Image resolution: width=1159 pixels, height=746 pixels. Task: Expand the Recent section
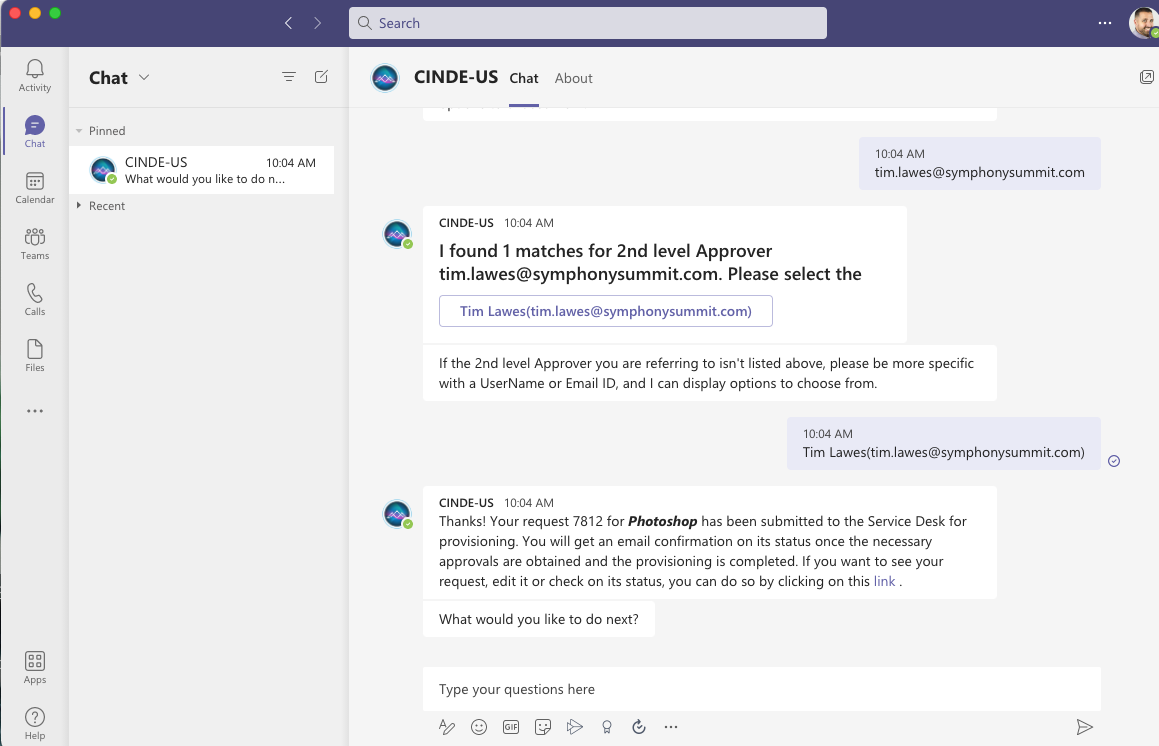79,206
